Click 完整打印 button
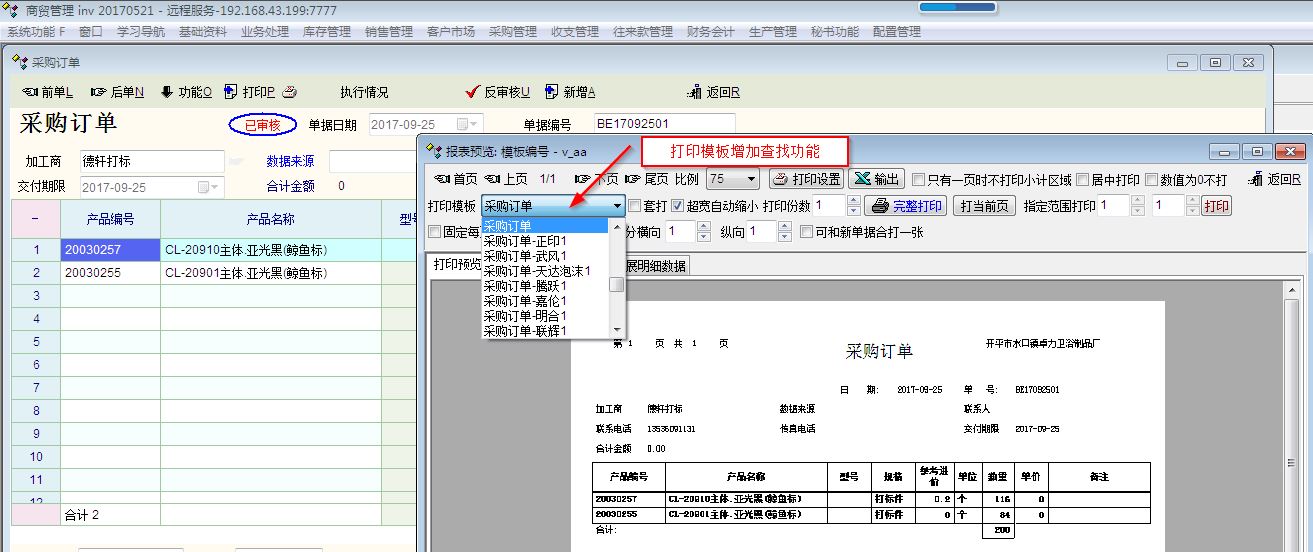 [906, 207]
